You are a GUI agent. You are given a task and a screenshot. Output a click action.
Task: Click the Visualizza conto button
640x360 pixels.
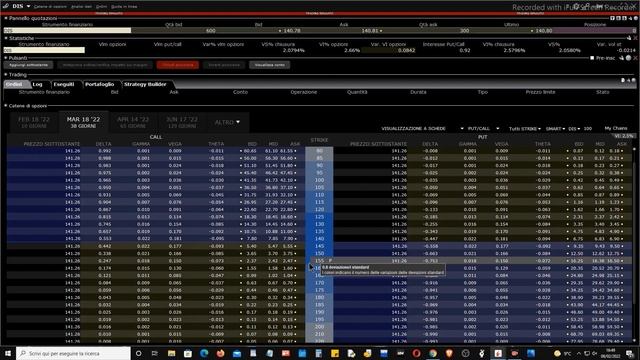[x=269, y=65]
